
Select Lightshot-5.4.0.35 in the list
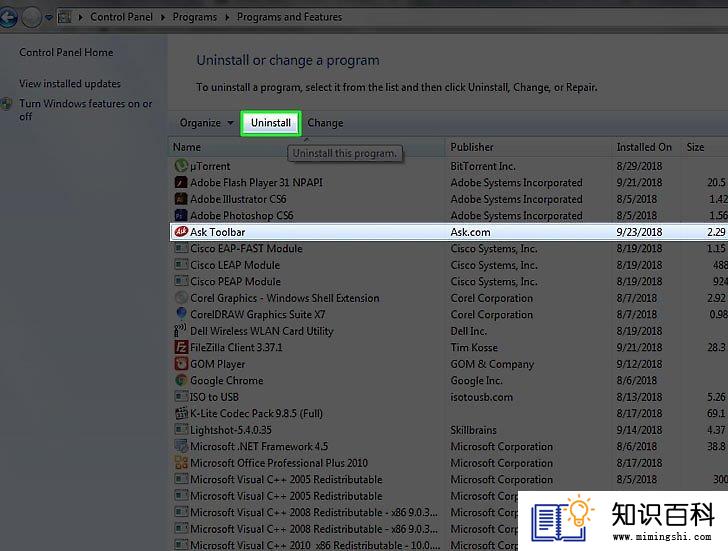(x=231, y=430)
